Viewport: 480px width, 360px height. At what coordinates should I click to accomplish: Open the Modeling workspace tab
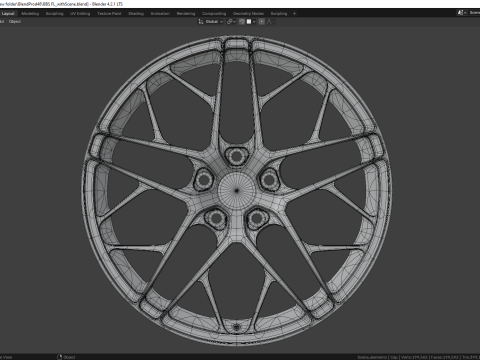pyautogui.click(x=30, y=14)
